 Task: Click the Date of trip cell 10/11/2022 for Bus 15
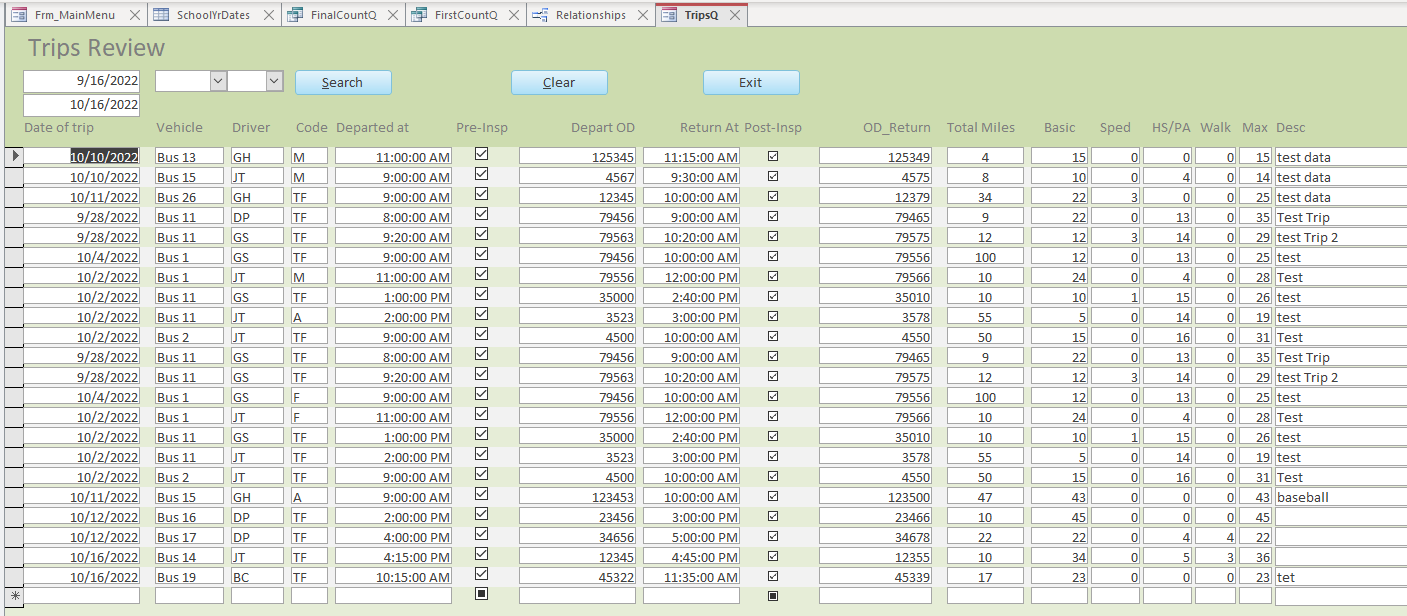coord(82,496)
